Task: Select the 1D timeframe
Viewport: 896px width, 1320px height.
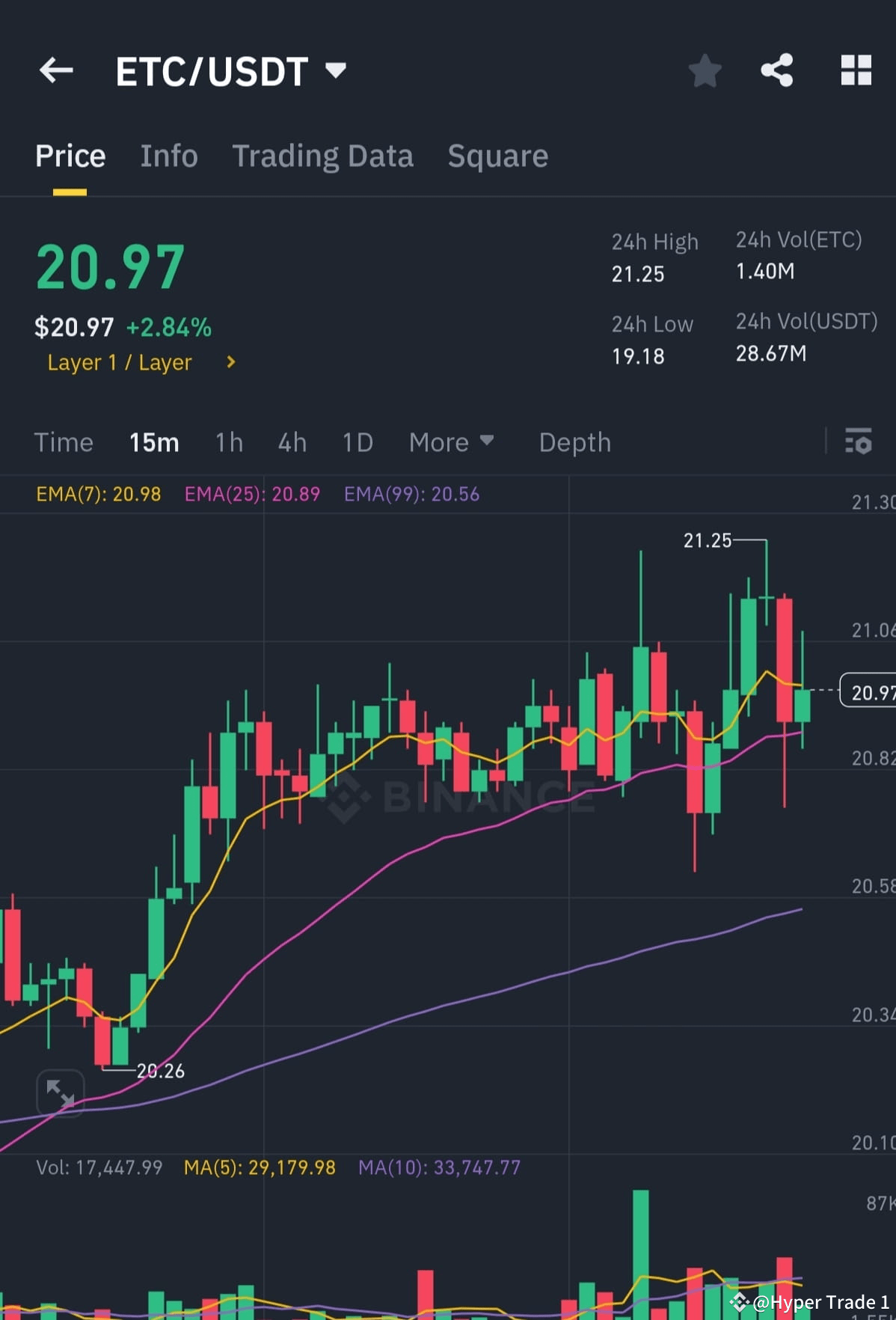Action: 357,442
